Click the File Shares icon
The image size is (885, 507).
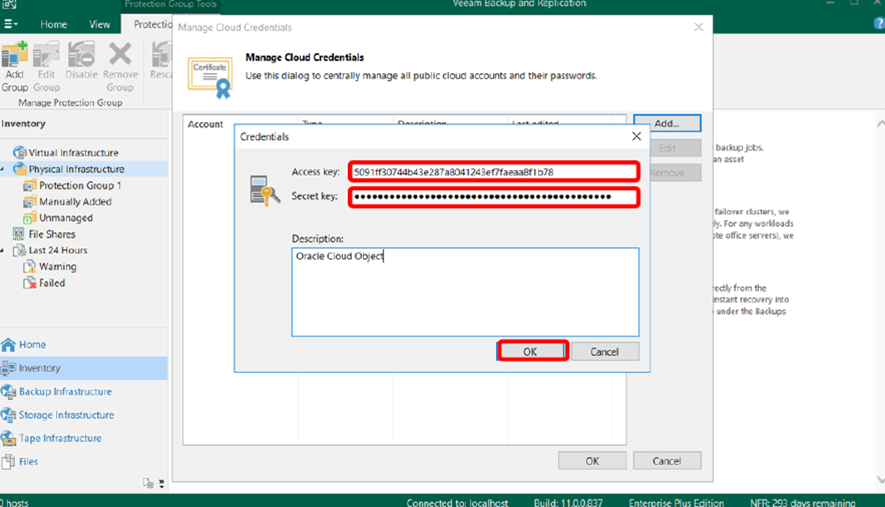19,234
